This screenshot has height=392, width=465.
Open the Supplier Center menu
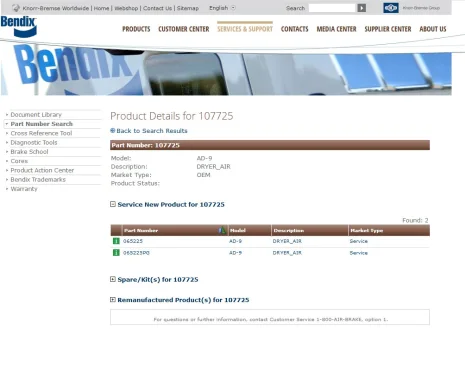tap(388, 29)
